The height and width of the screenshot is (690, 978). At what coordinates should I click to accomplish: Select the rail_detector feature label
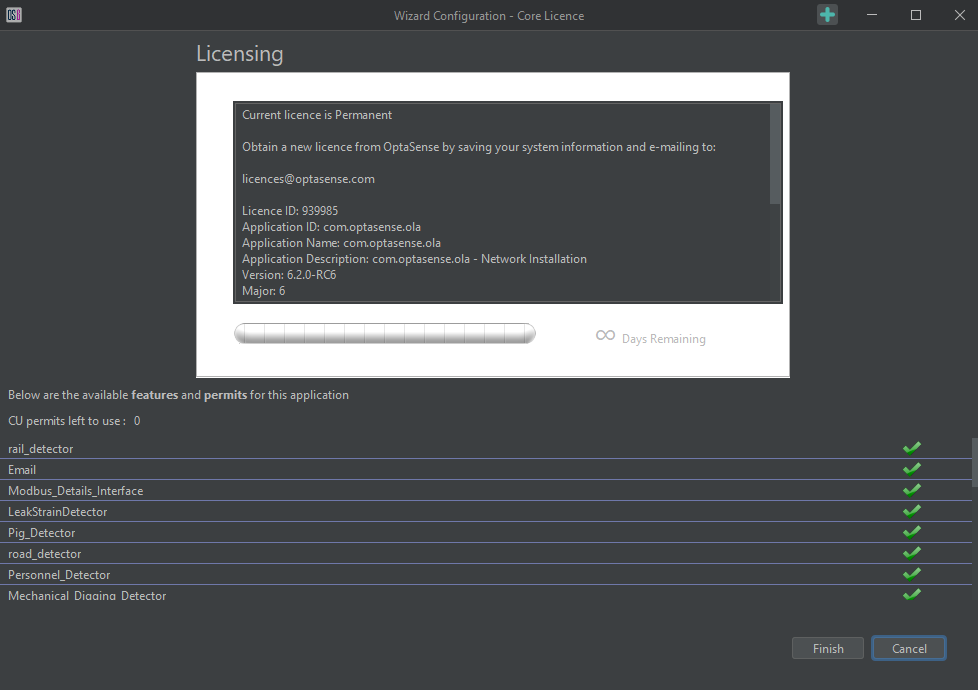pyautogui.click(x=40, y=448)
